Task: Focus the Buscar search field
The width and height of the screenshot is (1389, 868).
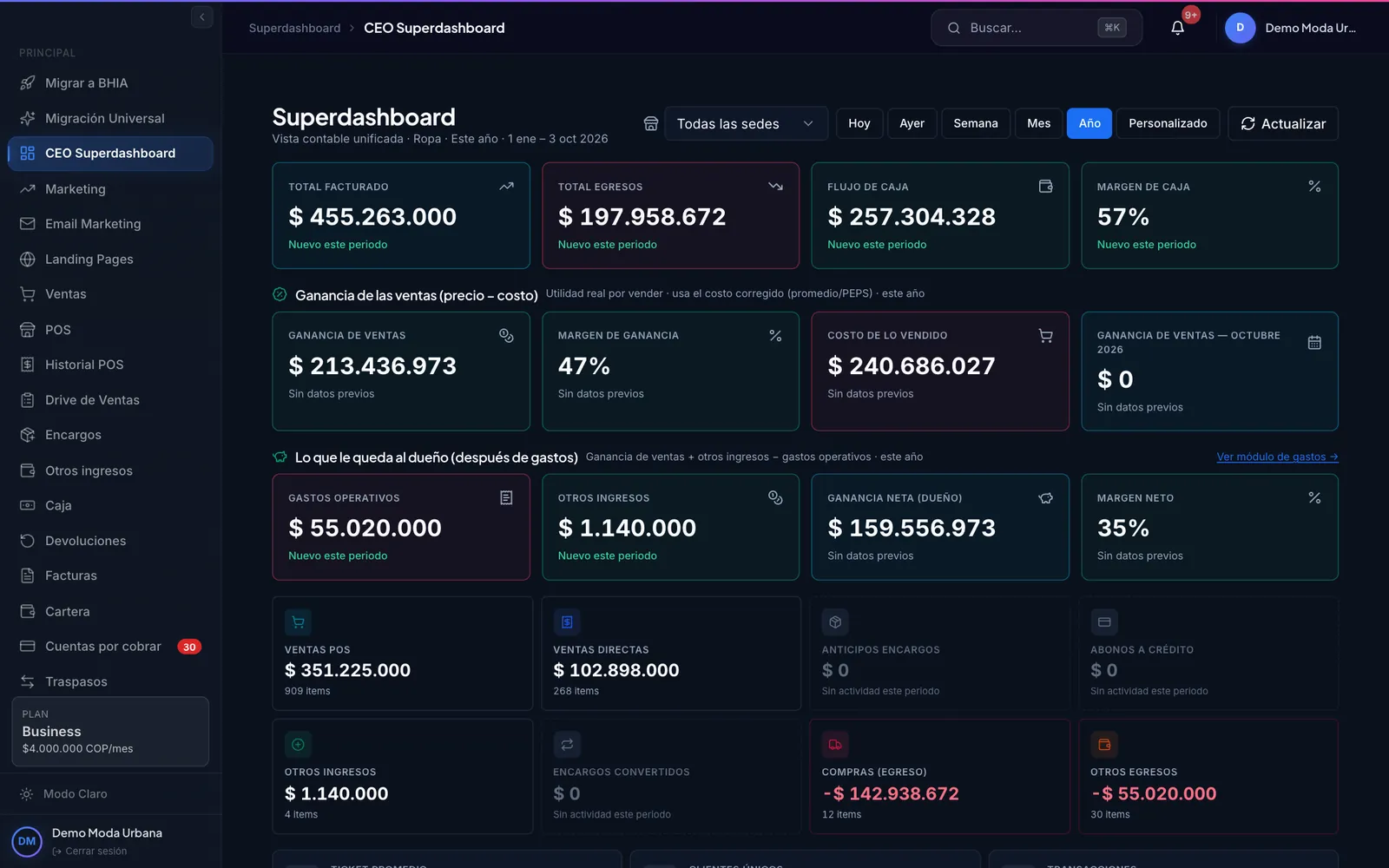Action: (1037, 28)
